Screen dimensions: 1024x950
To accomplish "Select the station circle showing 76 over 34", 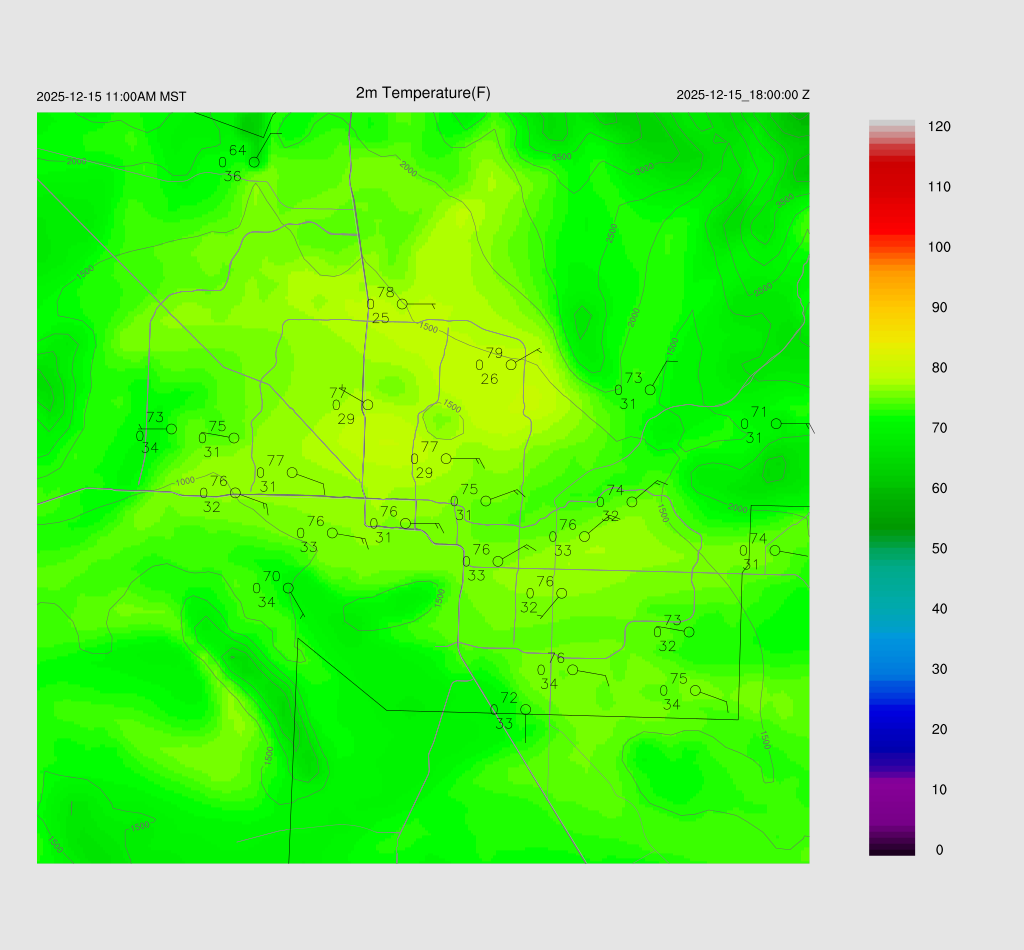I will tap(572, 670).
